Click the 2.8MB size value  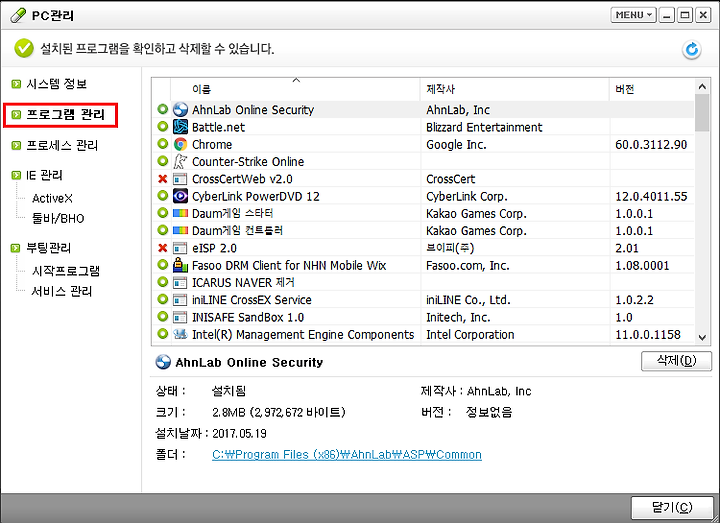pyautogui.click(x=279, y=412)
